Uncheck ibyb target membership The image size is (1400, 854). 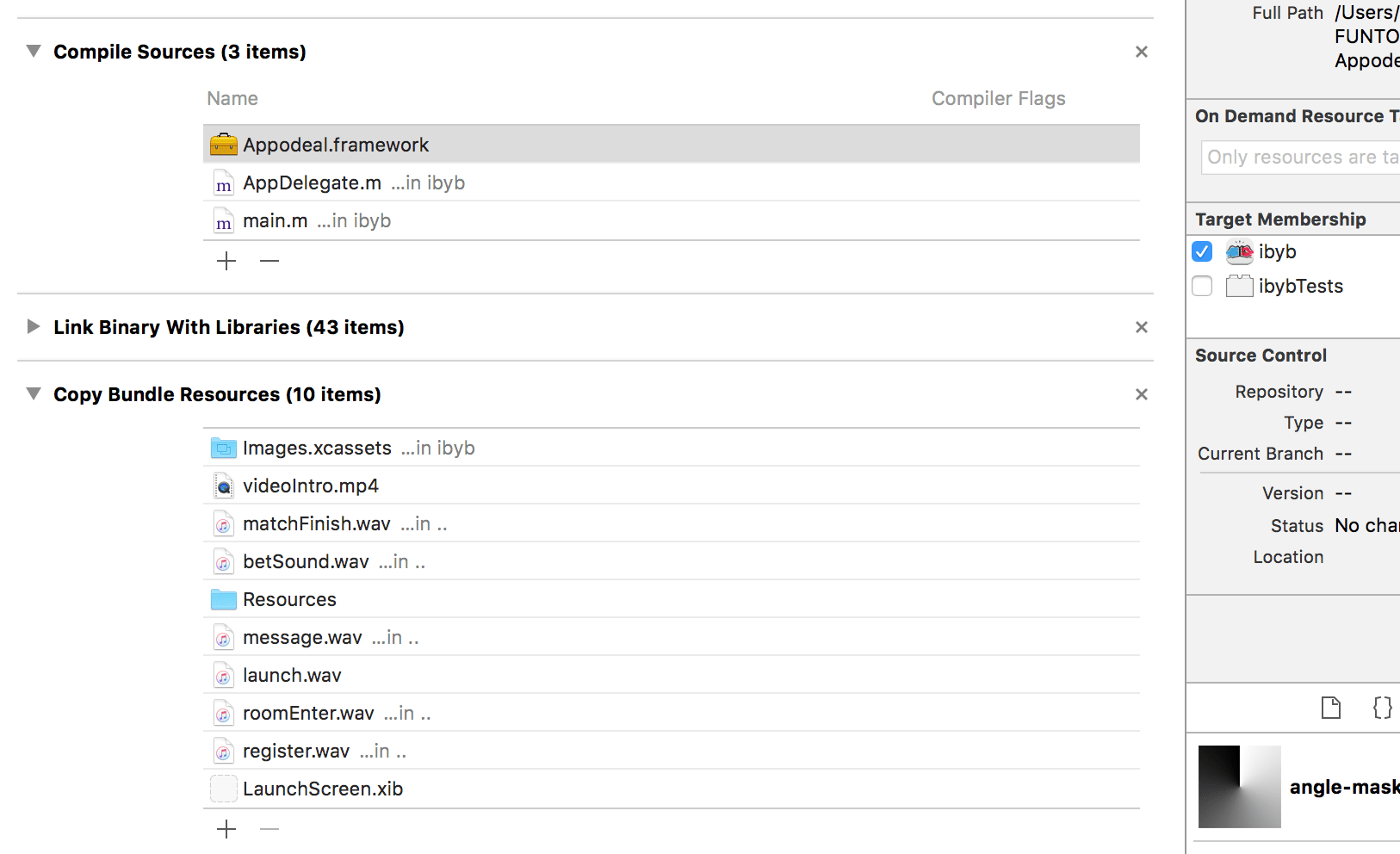(1202, 251)
